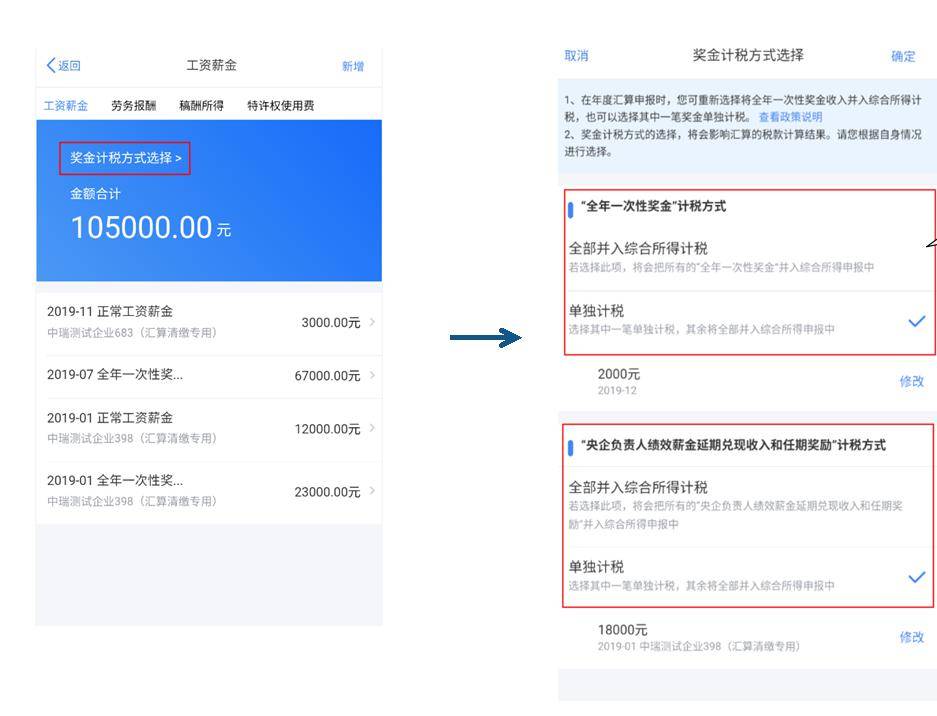Confirm selection by tapping 确定
Viewport: 937px width, 716px height.
coord(901,57)
